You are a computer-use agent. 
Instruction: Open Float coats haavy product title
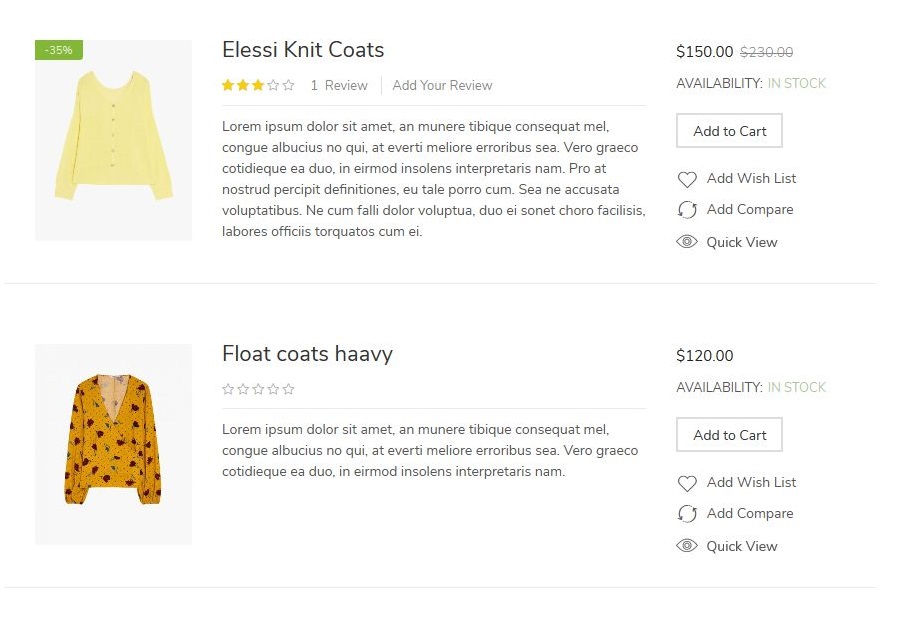tap(307, 354)
